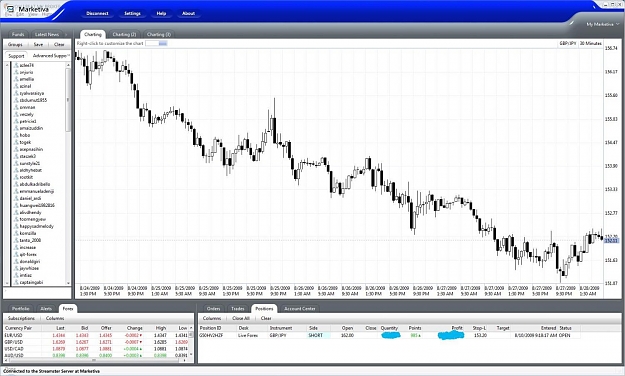
Task: Click the Stop-L column header
Action: 480,328
